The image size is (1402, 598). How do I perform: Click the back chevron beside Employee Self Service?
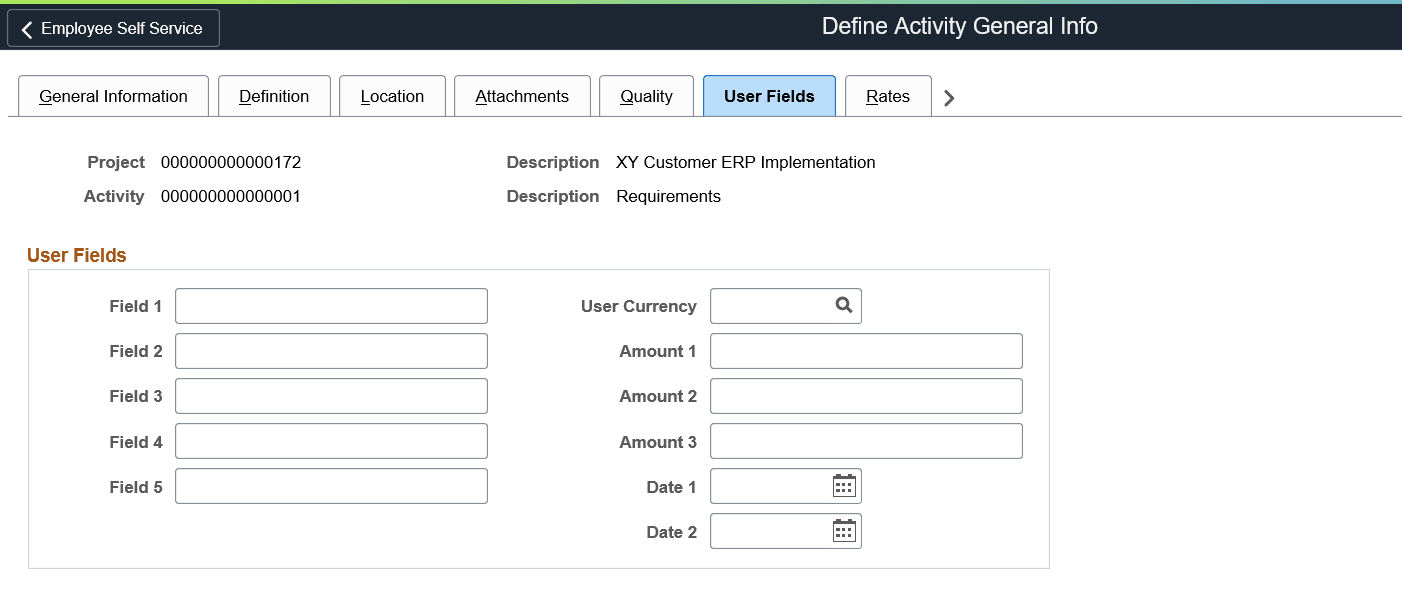[27, 28]
